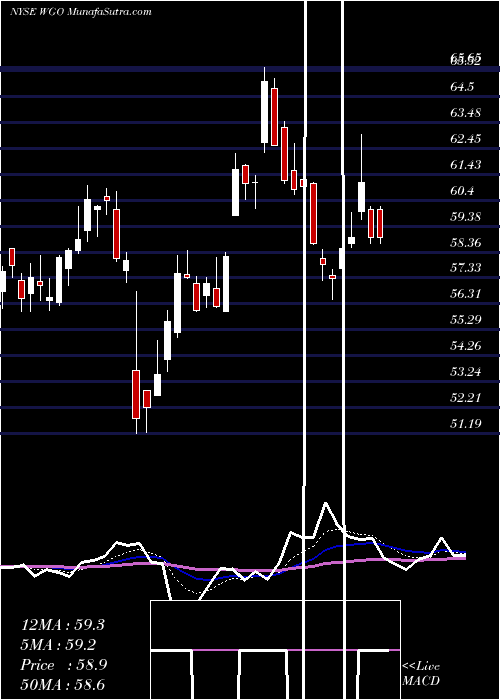Click the 63.48 price axis label
The image size is (500, 700).
tap(466, 112)
